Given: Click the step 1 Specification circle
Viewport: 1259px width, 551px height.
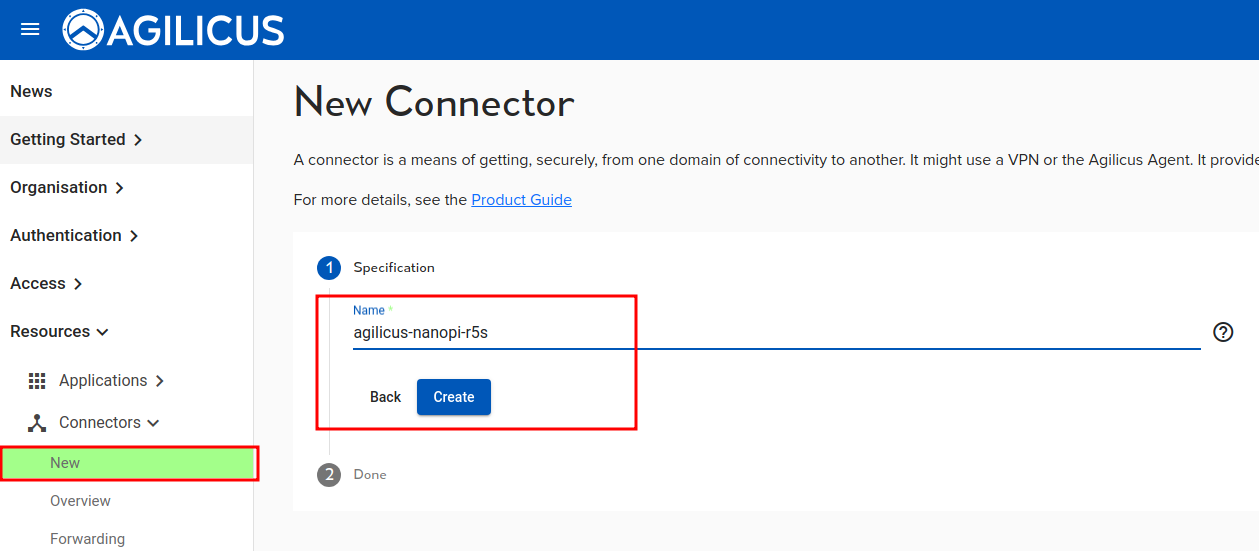Looking at the screenshot, I should (329, 268).
